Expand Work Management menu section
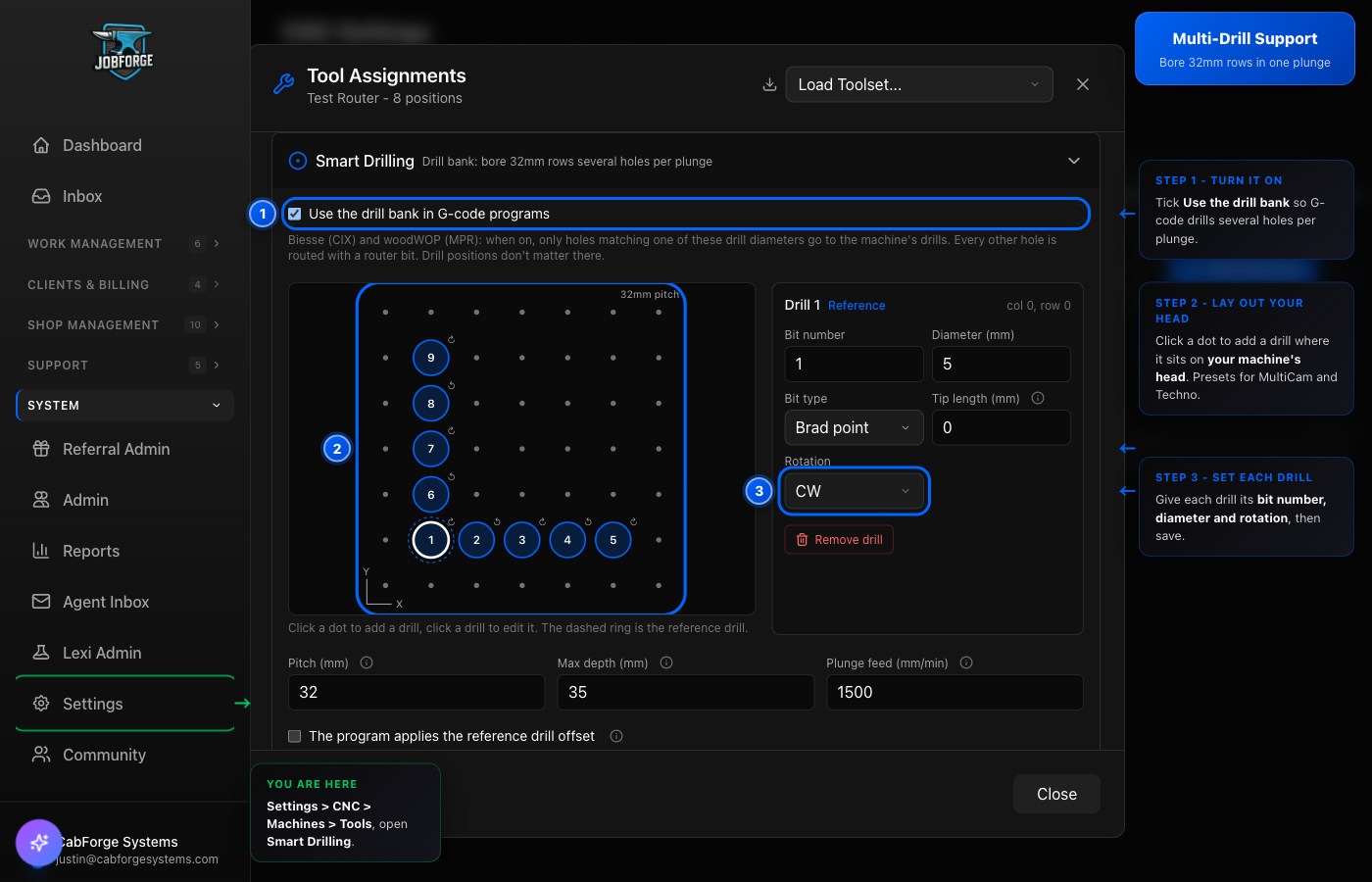This screenshot has height=882, width=1372. tap(124, 243)
